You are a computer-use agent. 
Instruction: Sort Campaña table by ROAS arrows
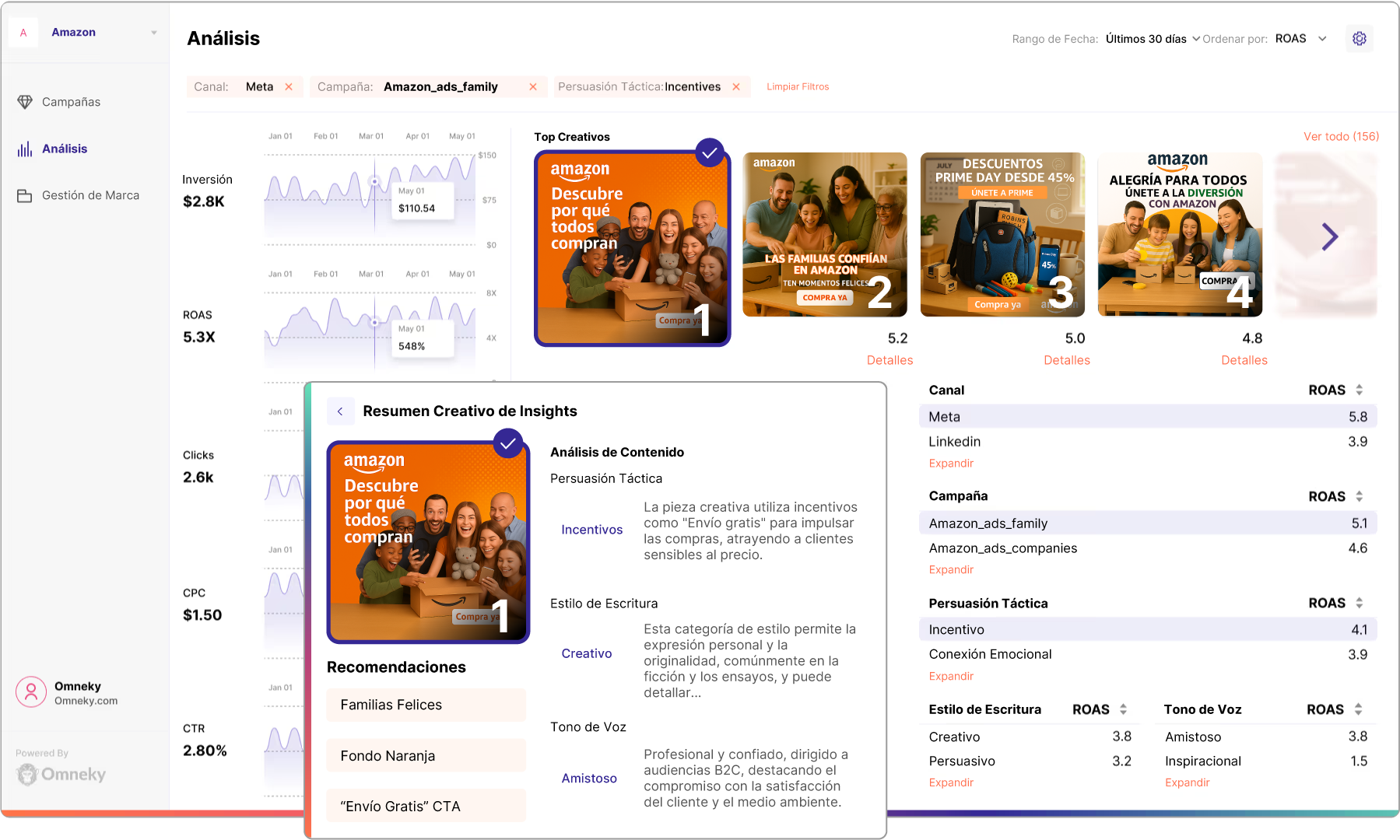pyautogui.click(x=1359, y=496)
